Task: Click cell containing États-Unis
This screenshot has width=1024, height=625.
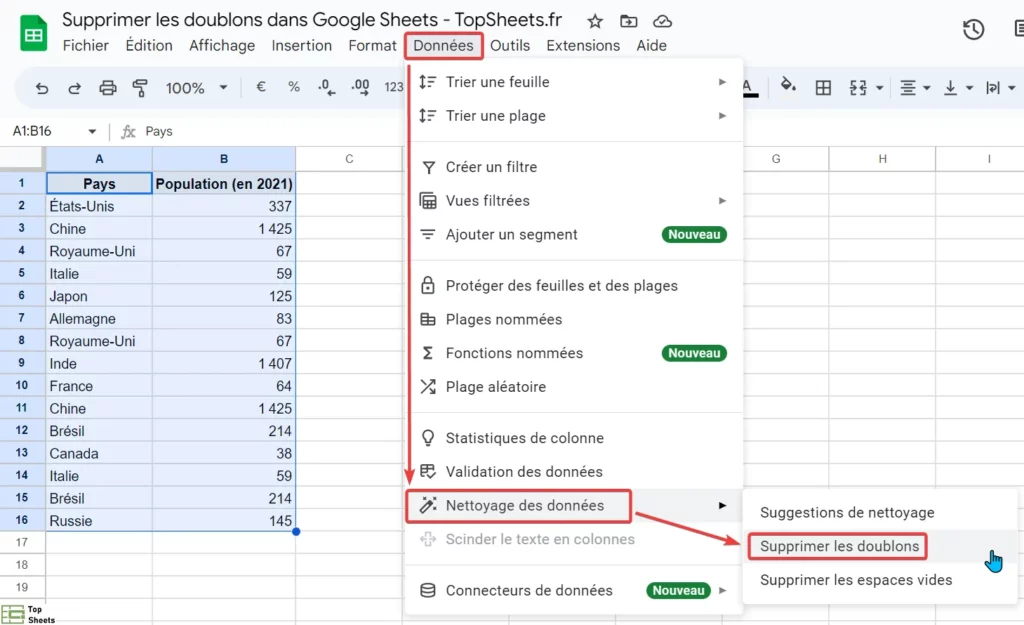Action: tap(99, 206)
